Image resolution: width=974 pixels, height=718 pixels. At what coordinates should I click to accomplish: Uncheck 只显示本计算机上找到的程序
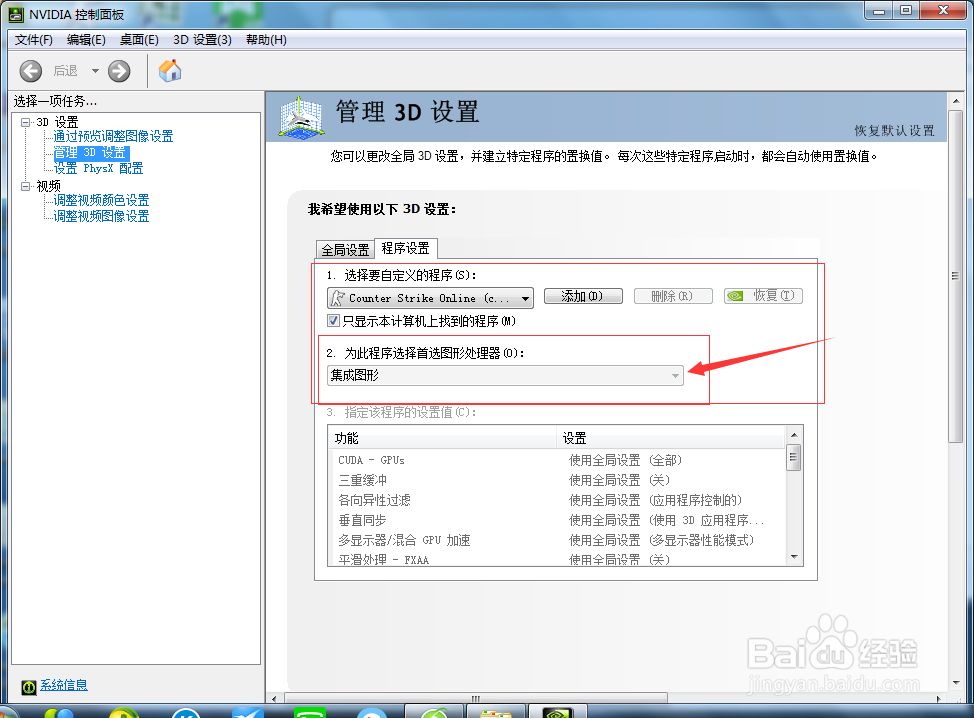(335, 320)
